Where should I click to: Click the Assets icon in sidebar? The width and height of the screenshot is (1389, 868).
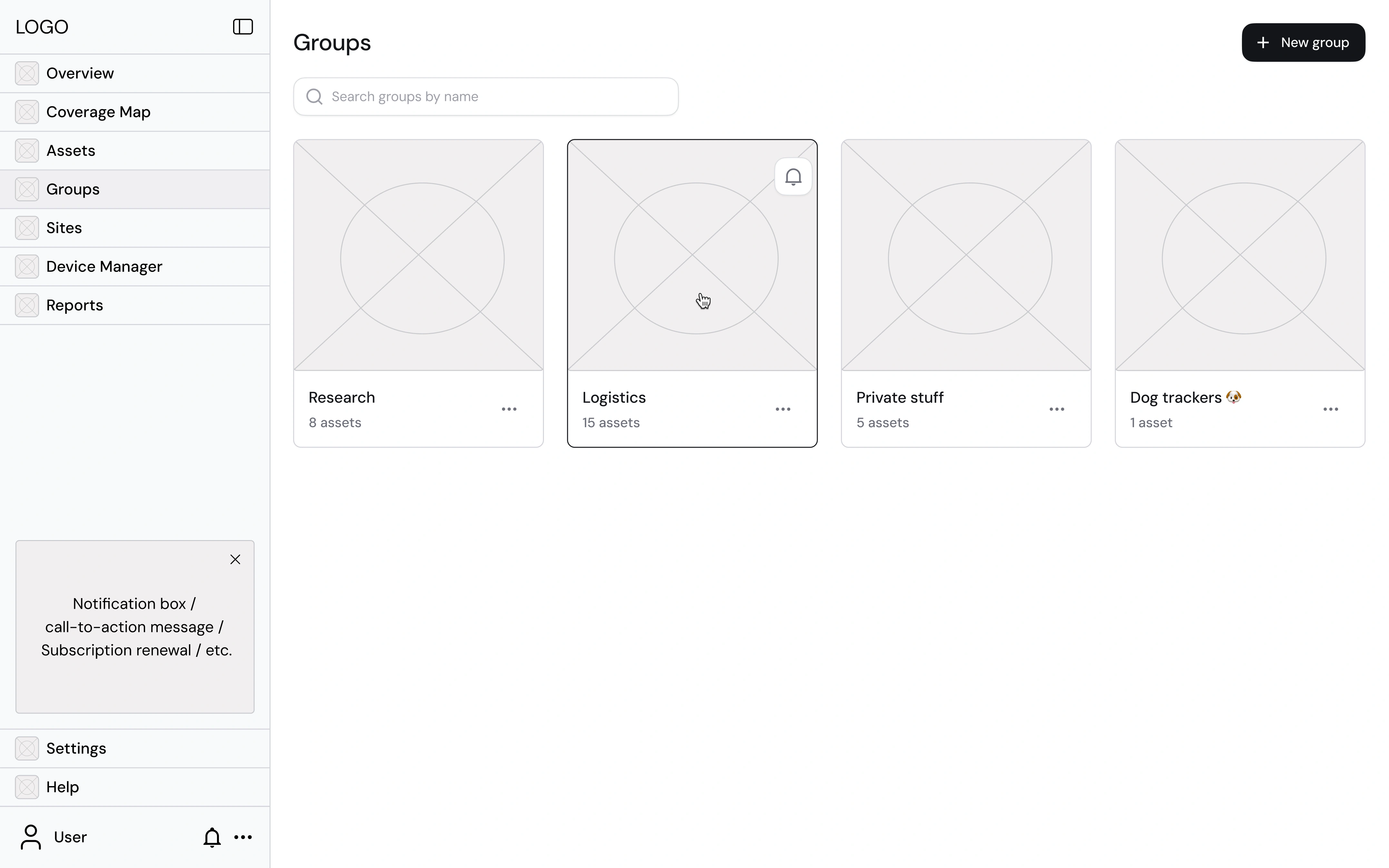pos(26,150)
